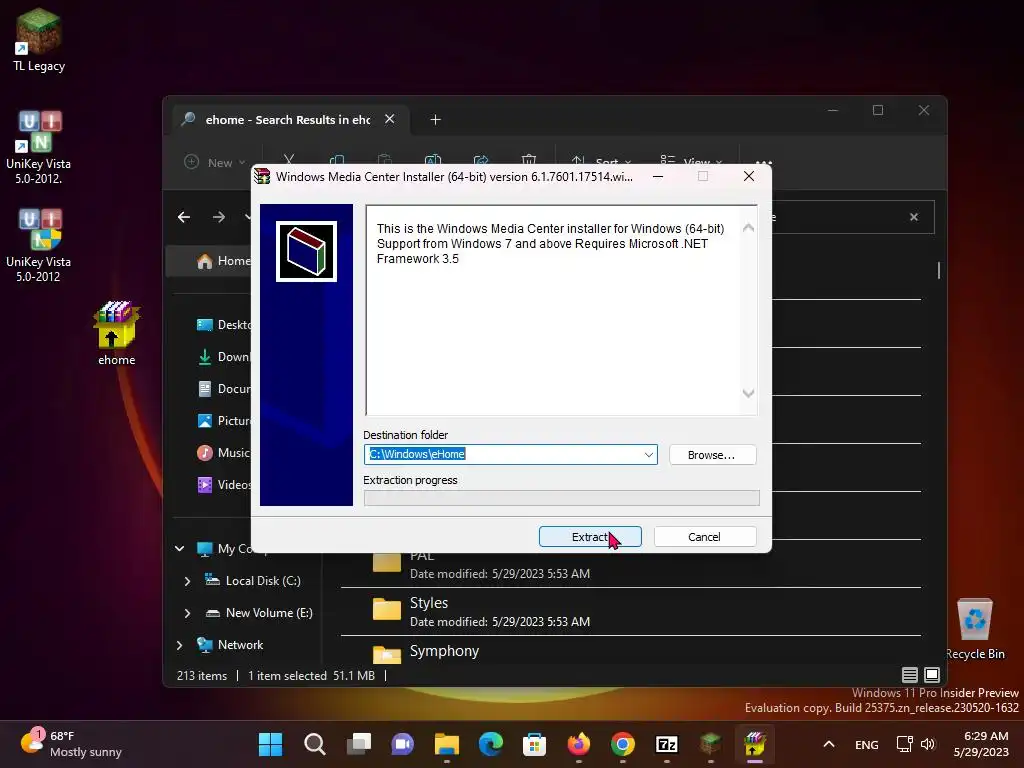Clear the Explorer search box
Screen dimensions: 1024x768
(x=914, y=217)
